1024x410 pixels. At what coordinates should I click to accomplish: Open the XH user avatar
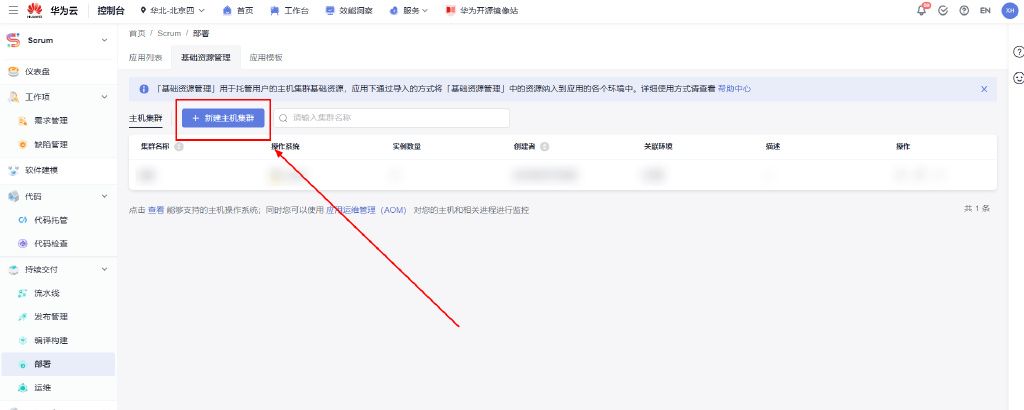pos(1010,10)
